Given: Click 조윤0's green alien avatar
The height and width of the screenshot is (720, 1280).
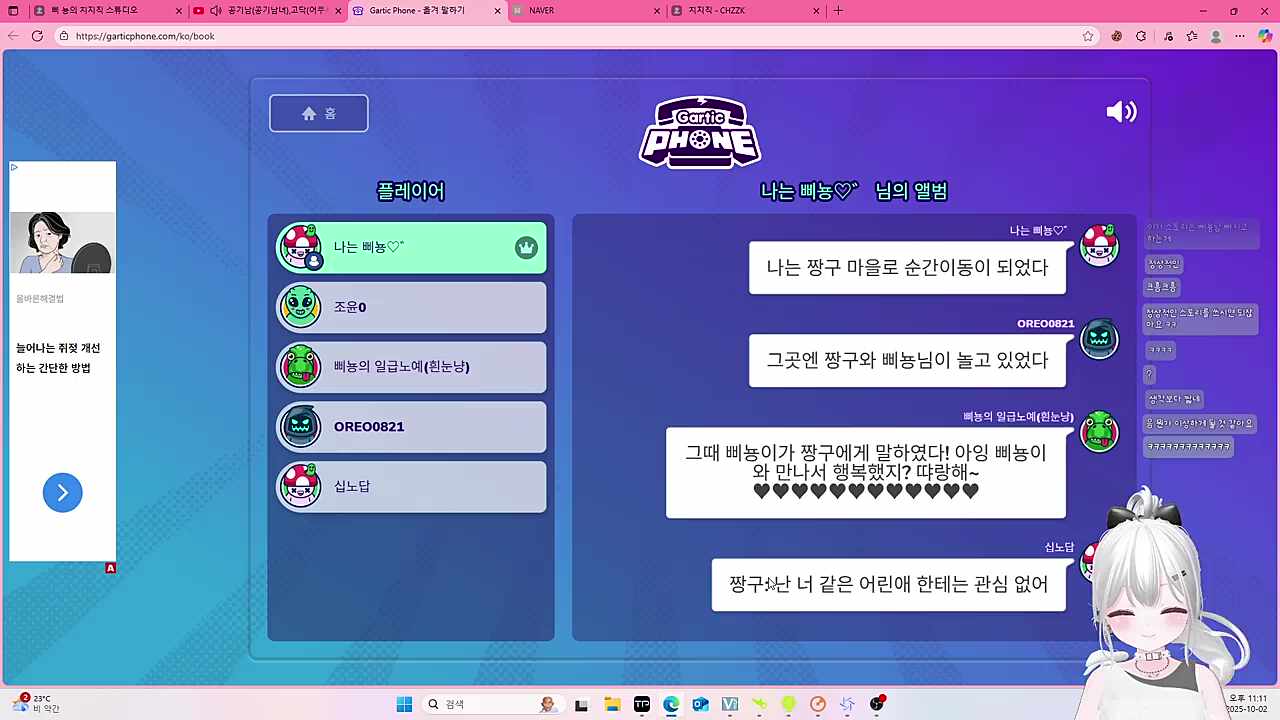Looking at the screenshot, I should [300, 306].
